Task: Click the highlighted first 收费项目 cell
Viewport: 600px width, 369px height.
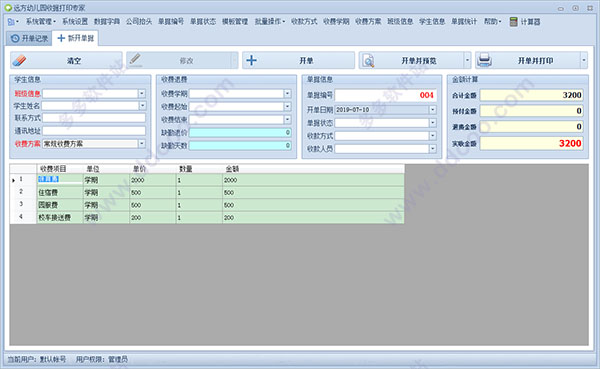Action: 60,179
